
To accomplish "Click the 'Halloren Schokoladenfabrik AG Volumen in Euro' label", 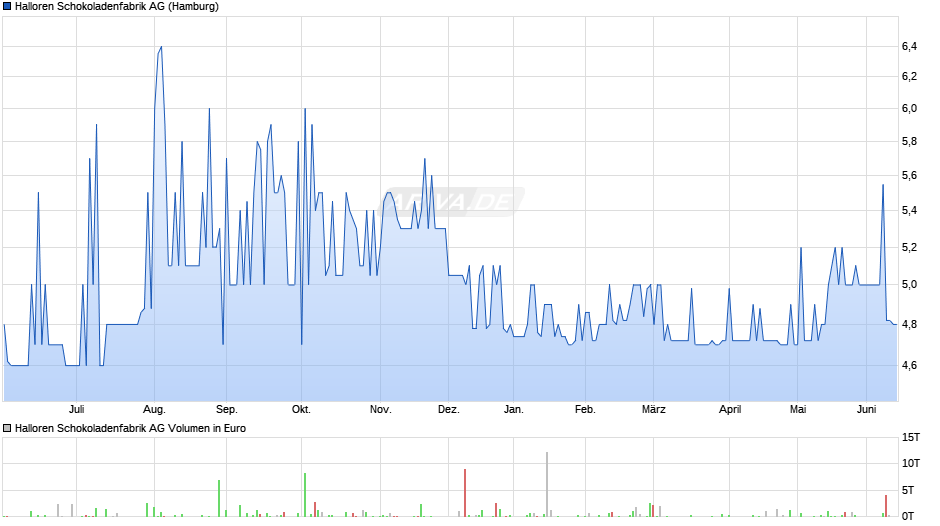I will coord(130,428).
